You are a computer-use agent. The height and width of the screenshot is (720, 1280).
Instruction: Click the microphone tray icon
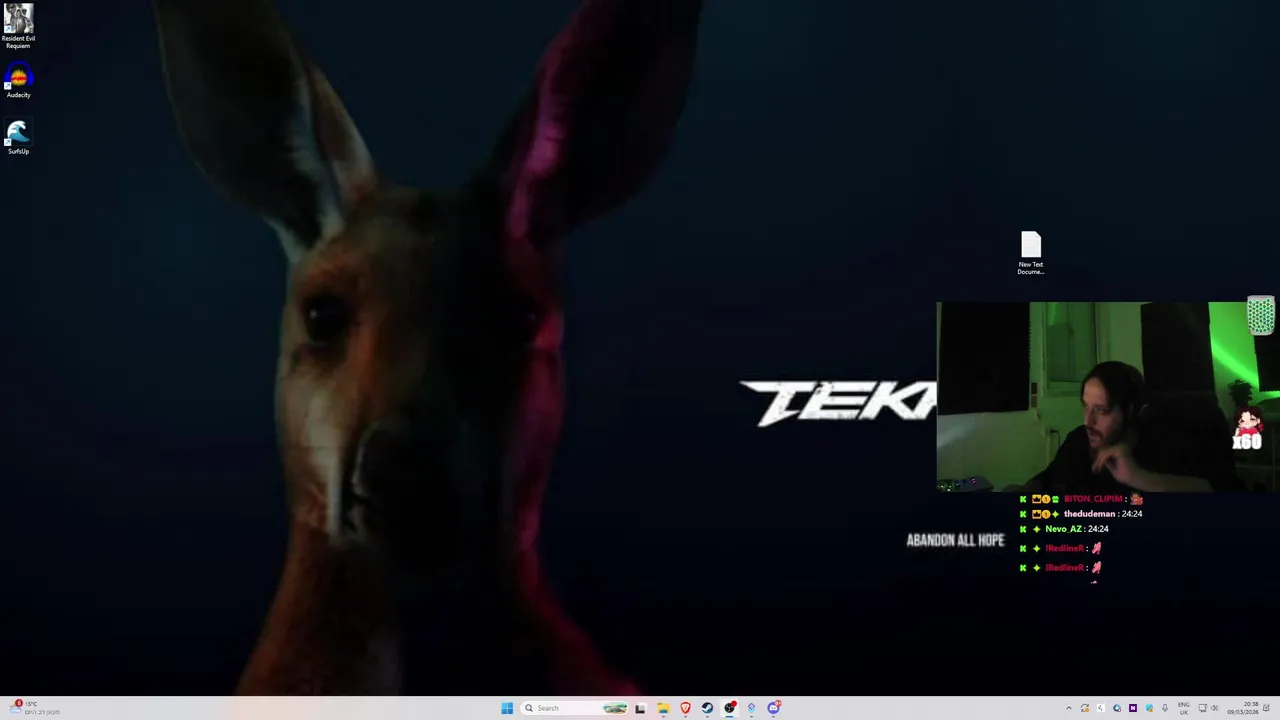click(x=1165, y=708)
